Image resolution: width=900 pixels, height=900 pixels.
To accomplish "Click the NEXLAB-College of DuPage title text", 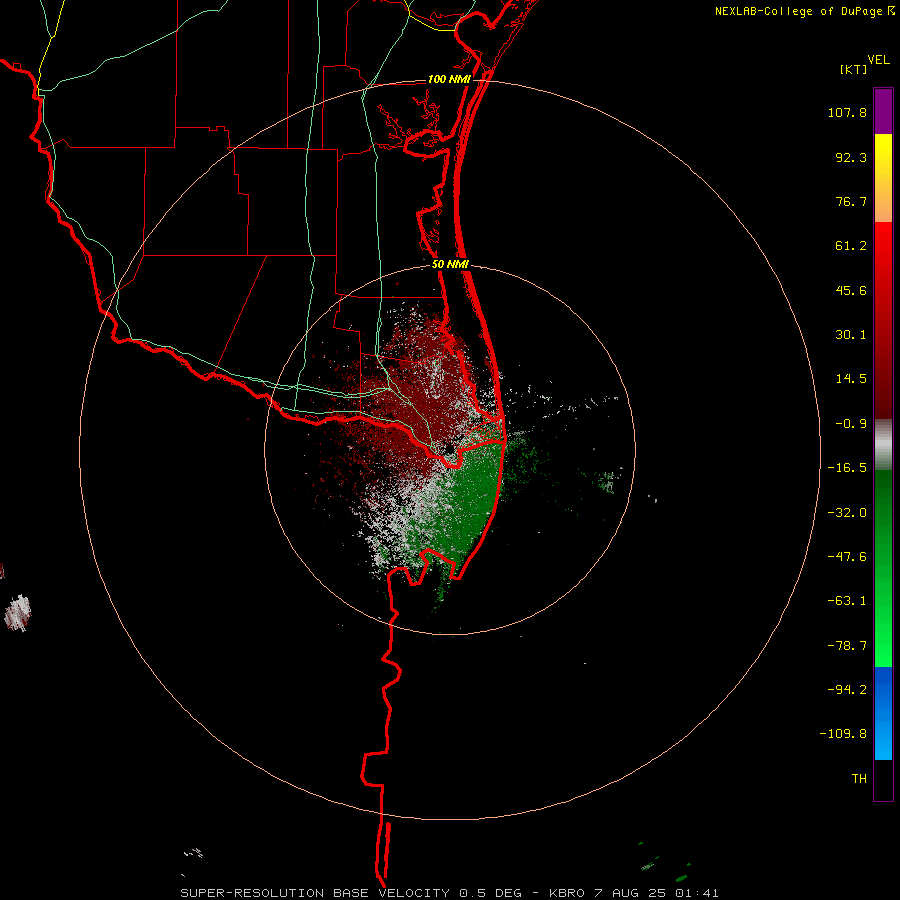I will [799, 11].
